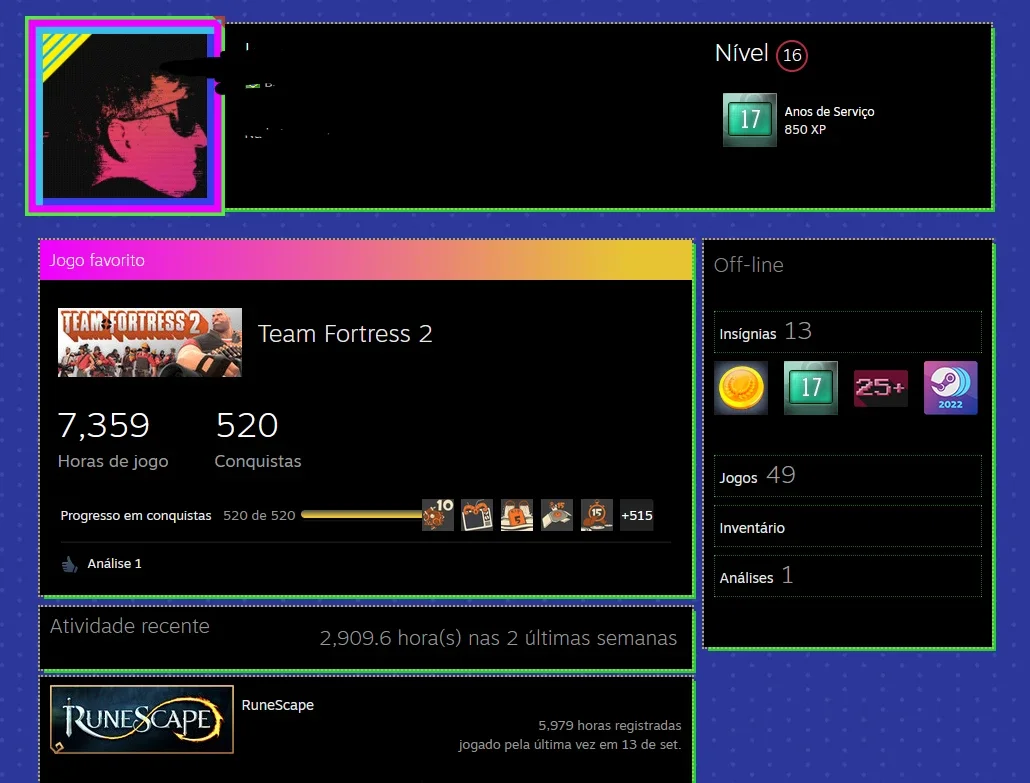
Task: View the calendar achievement icon
Action: tap(477, 515)
